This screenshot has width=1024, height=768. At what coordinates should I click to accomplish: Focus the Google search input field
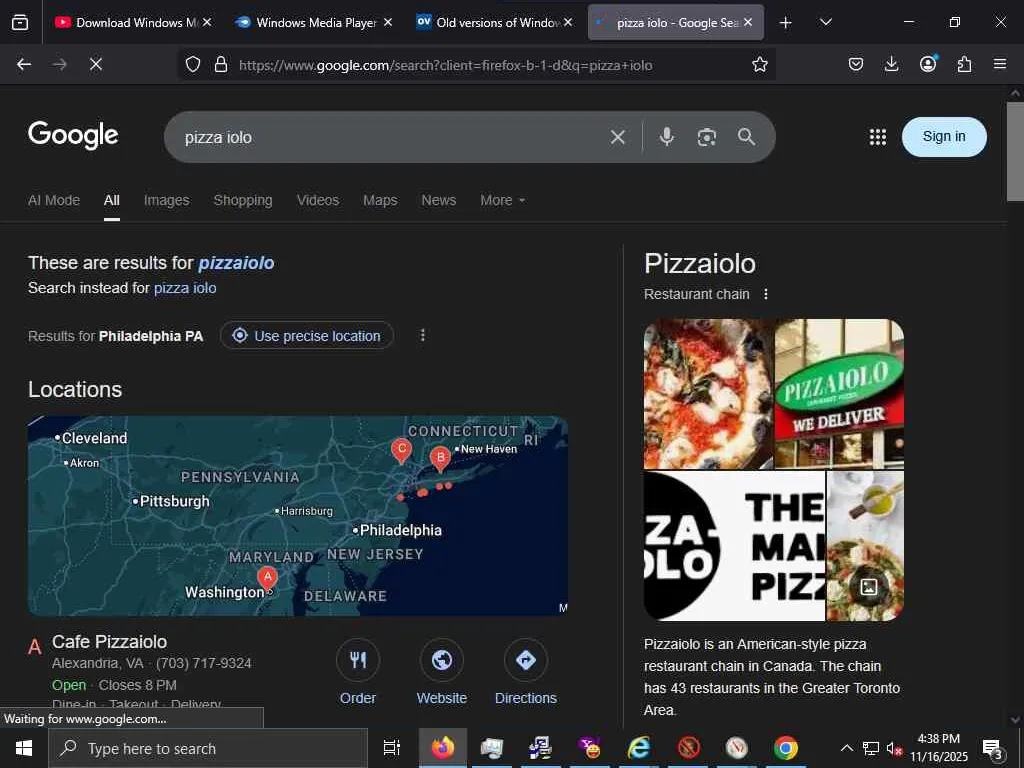(x=392, y=137)
